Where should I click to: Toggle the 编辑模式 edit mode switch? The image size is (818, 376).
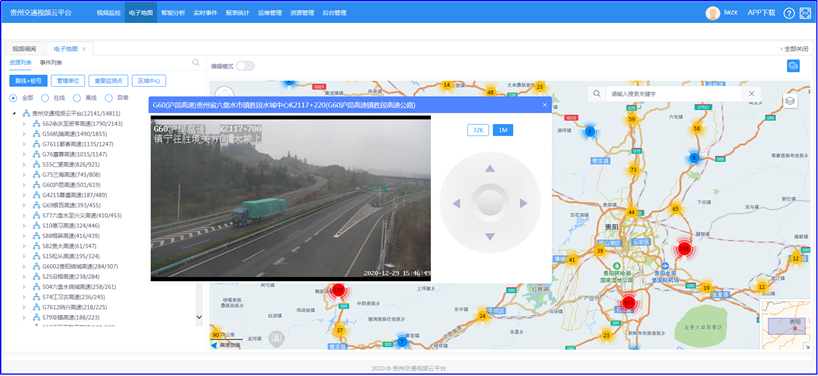(245, 66)
